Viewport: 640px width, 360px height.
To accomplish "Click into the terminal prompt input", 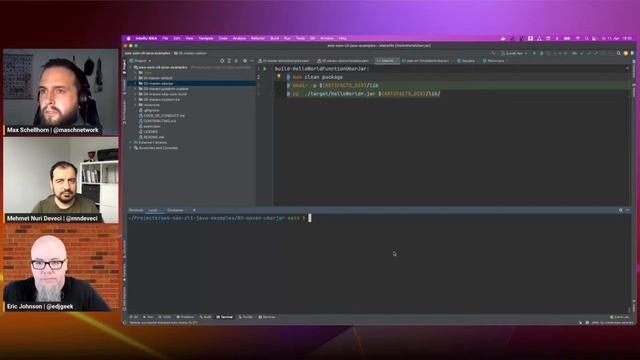I will pos(310,218).
